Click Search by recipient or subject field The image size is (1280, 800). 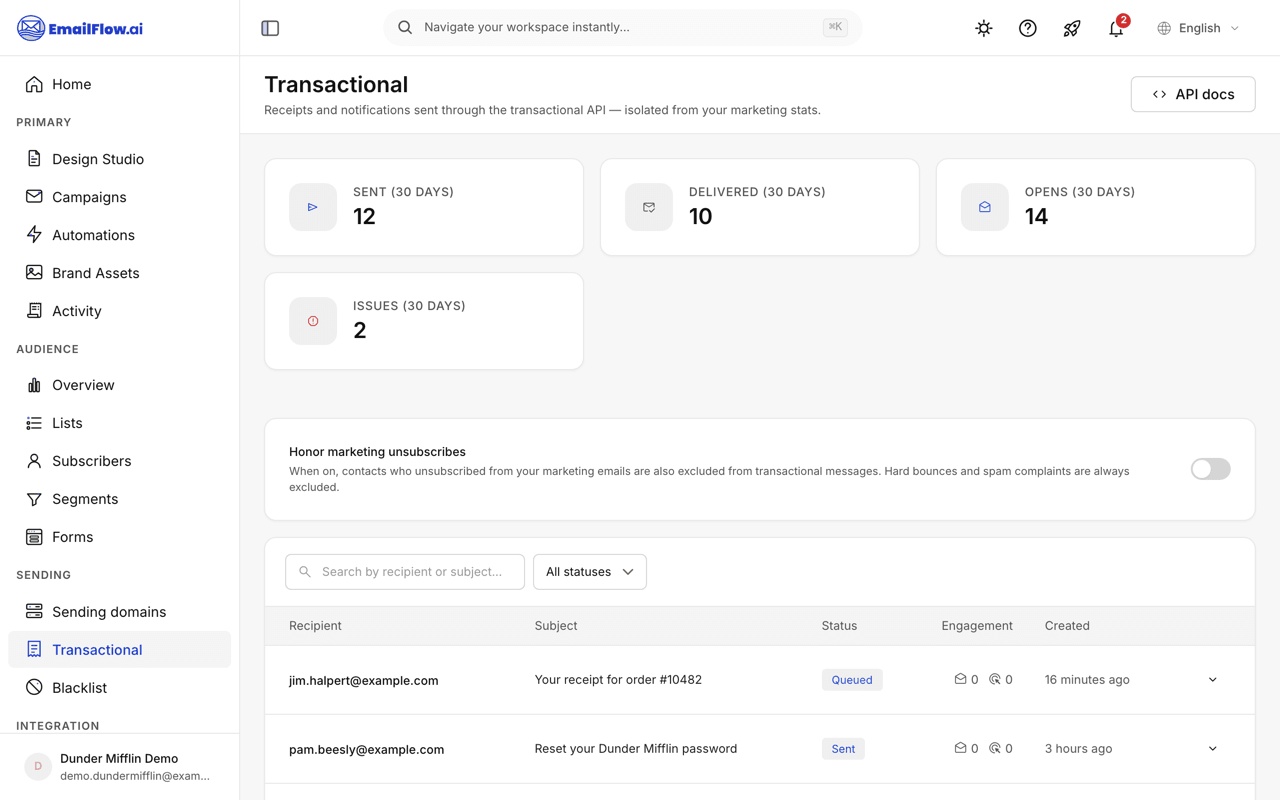[405, 572]
